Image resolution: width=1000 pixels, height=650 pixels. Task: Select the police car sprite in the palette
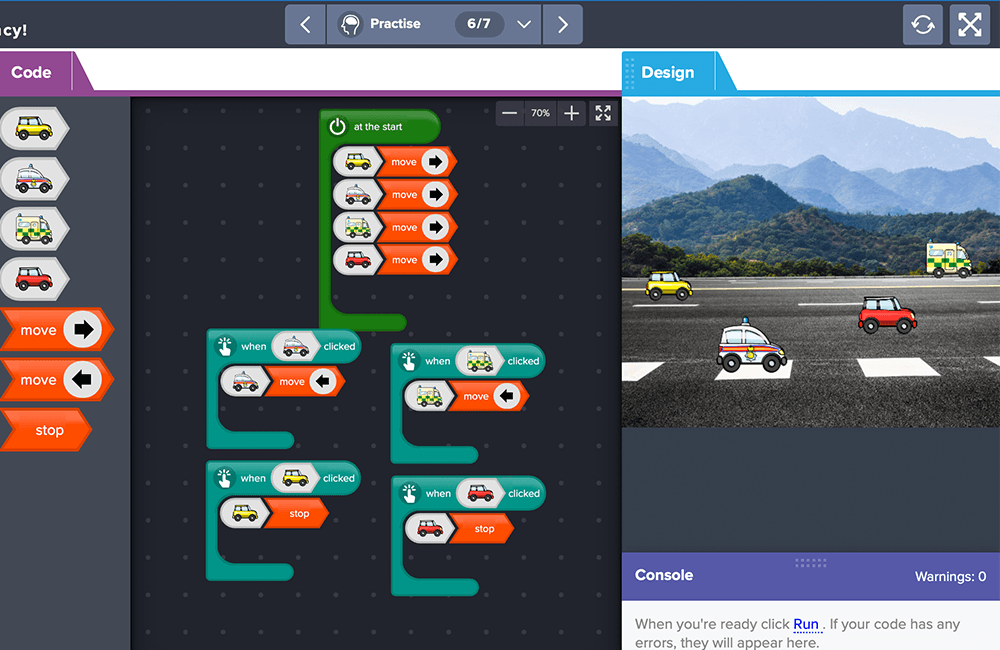pos(35,179)
